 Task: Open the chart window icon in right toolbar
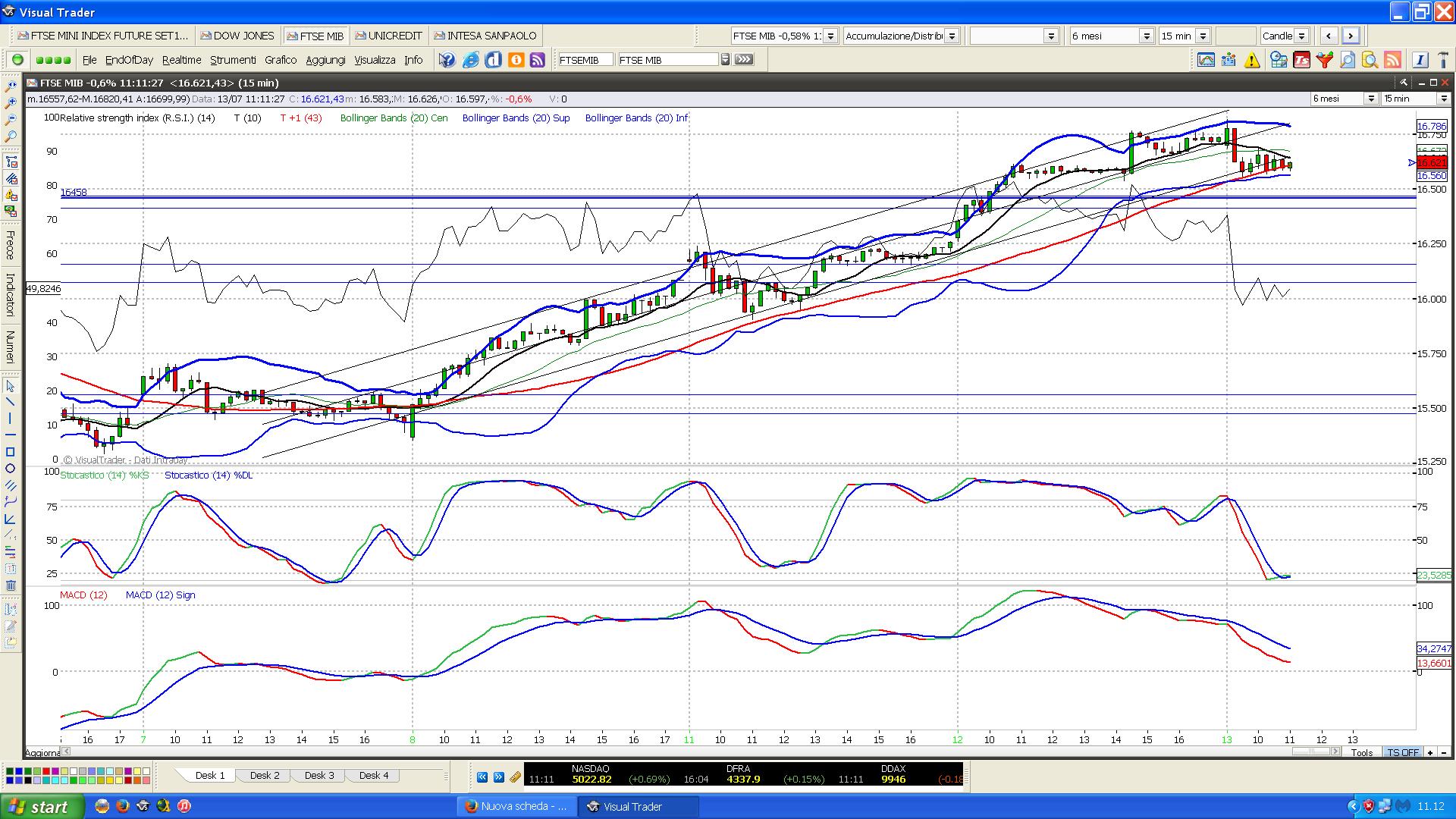[x=1206, y=60]
